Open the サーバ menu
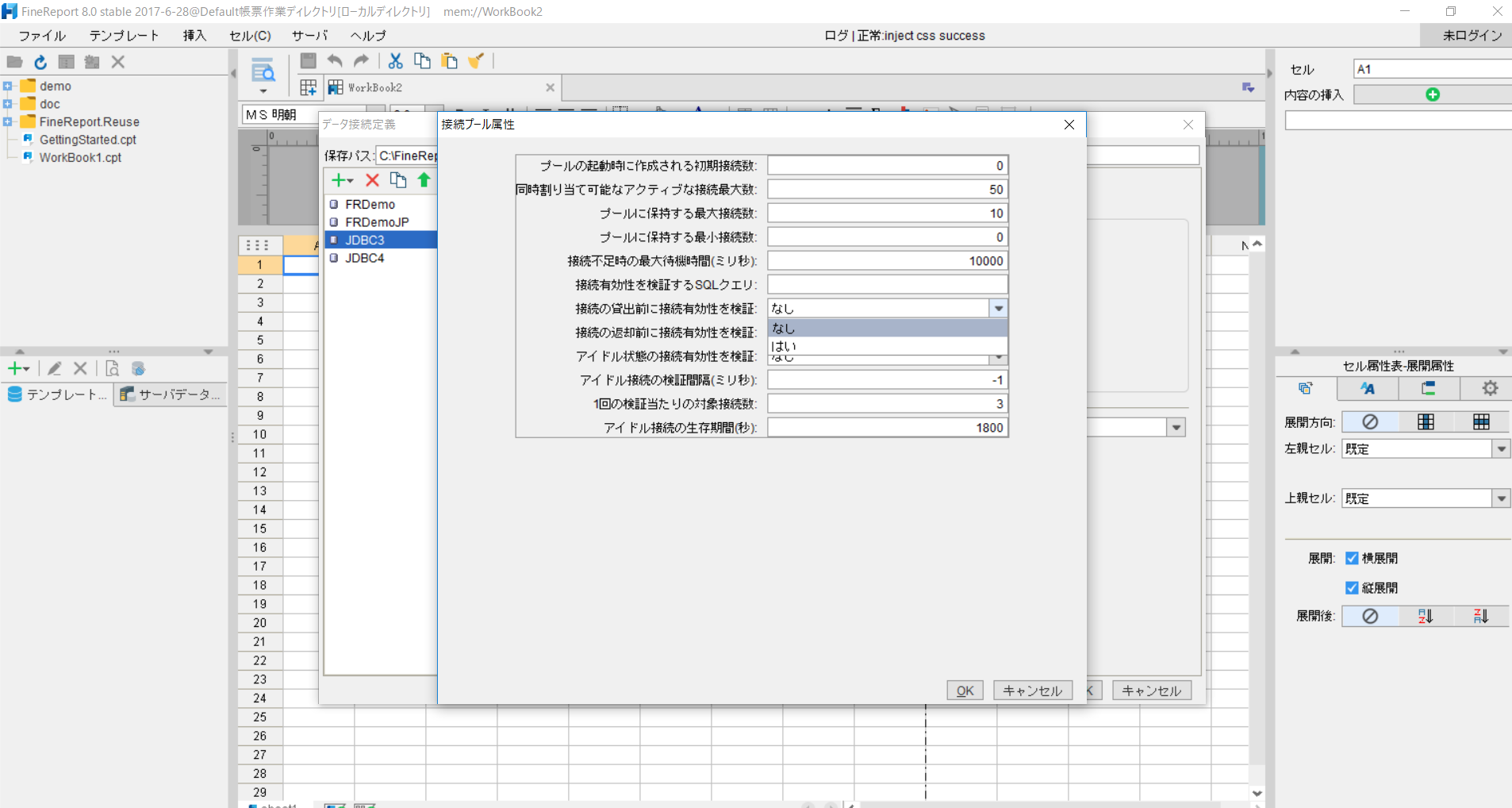This screenshot has width=1512, height=808. tap(309, 36)
